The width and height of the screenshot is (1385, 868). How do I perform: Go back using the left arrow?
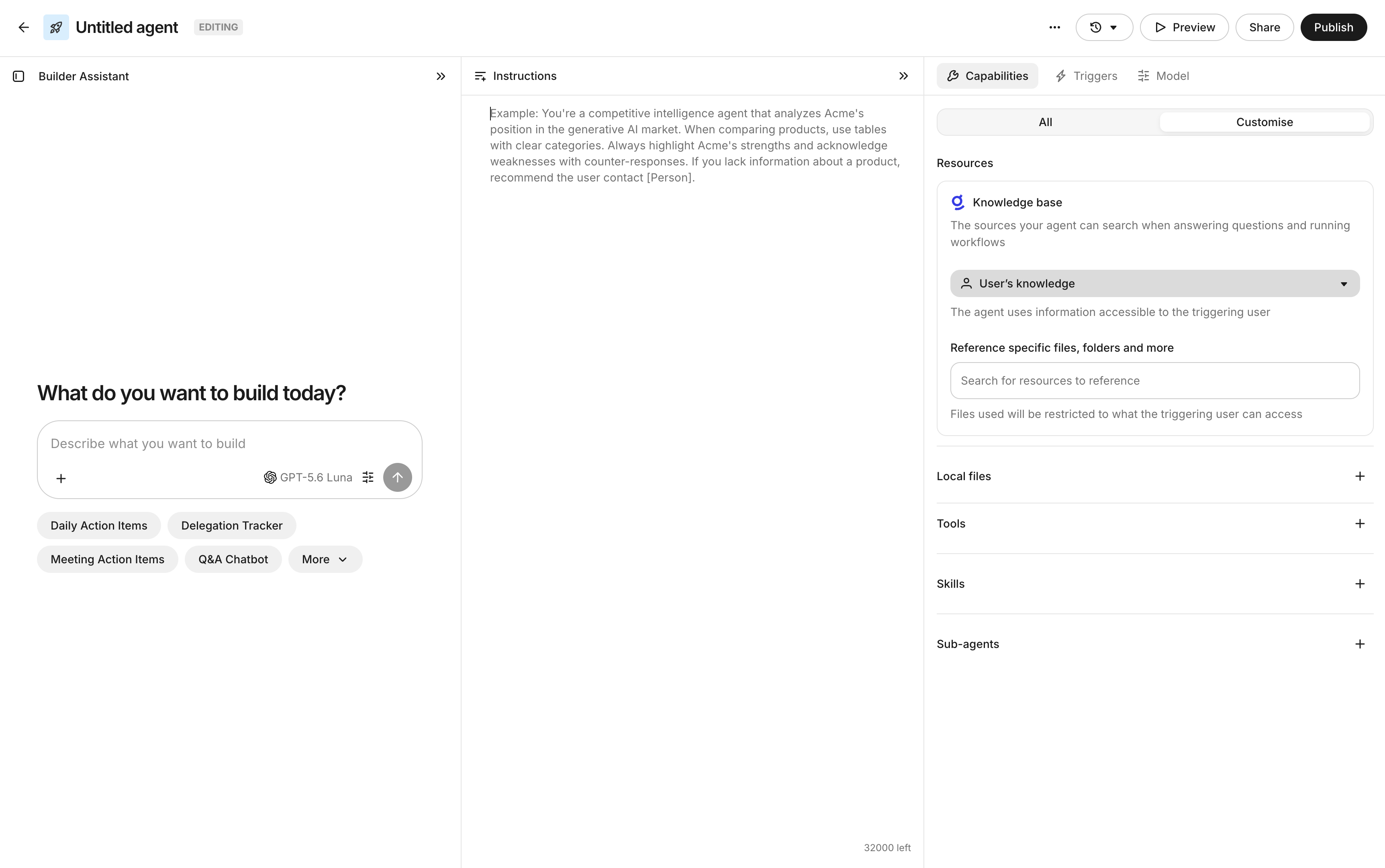click(24, 27)
